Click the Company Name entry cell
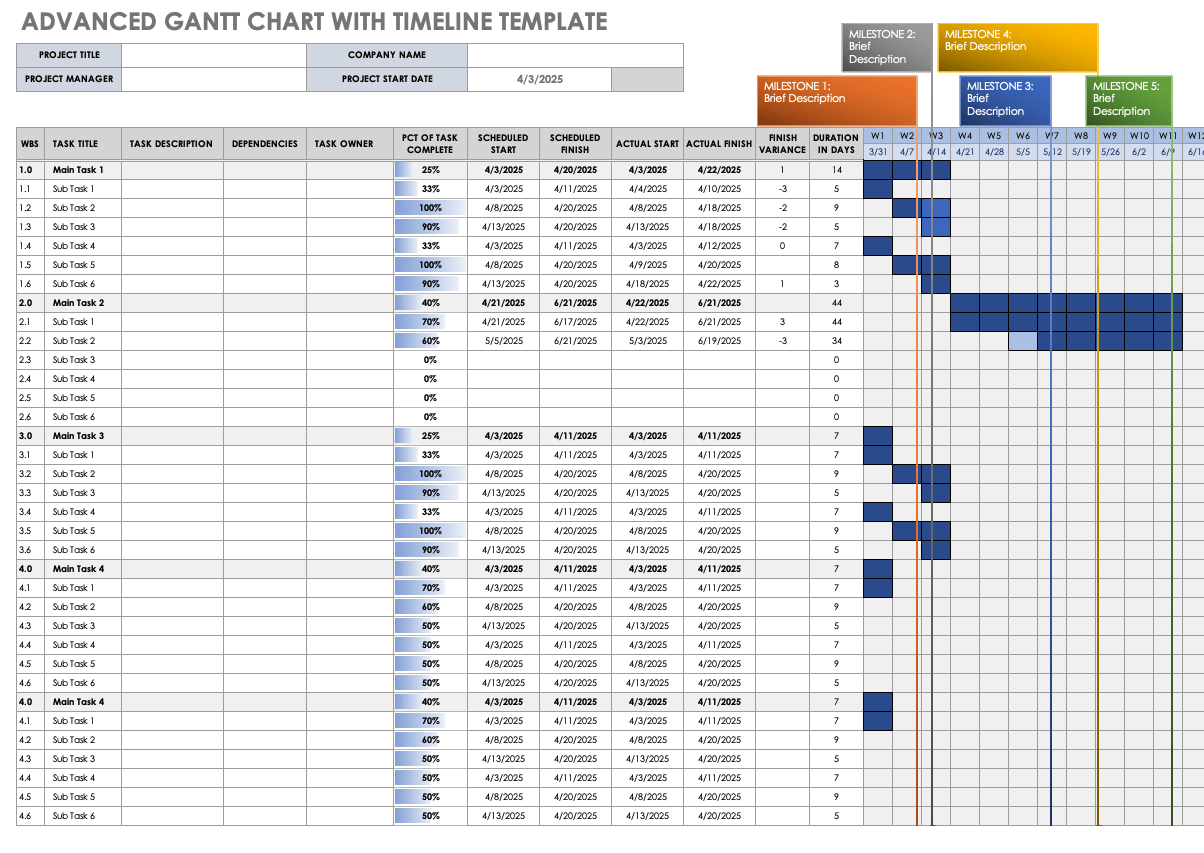 (x=575, y=55)
